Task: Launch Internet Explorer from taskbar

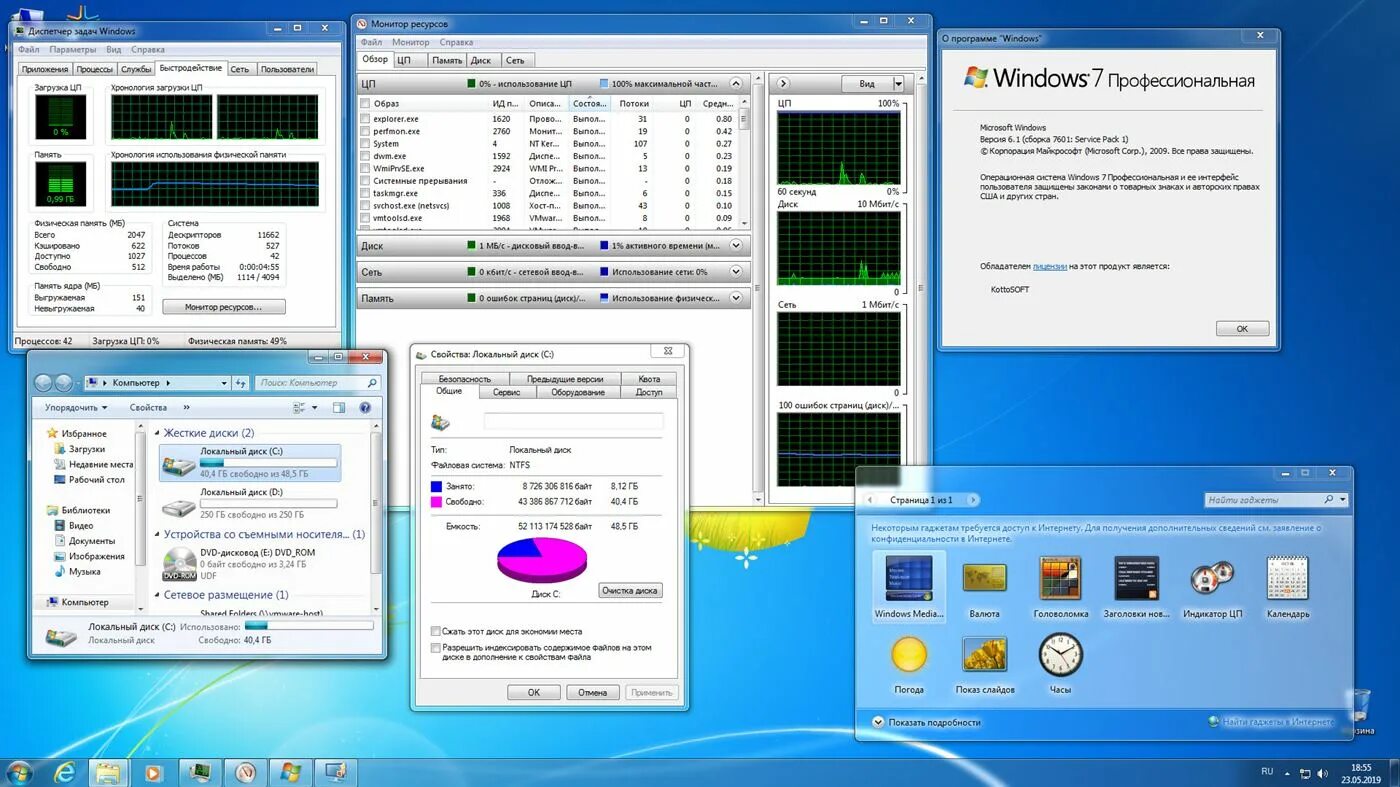Action: (65, 772)
